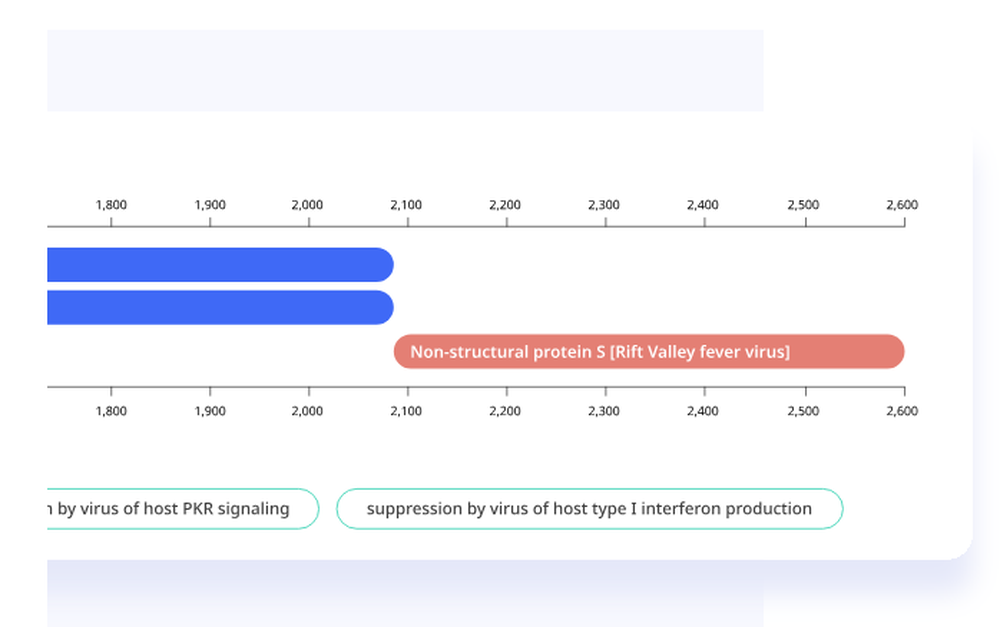Open the host PKR signaling tag
The image size is (1000, 627).
(x=183, y=508)
